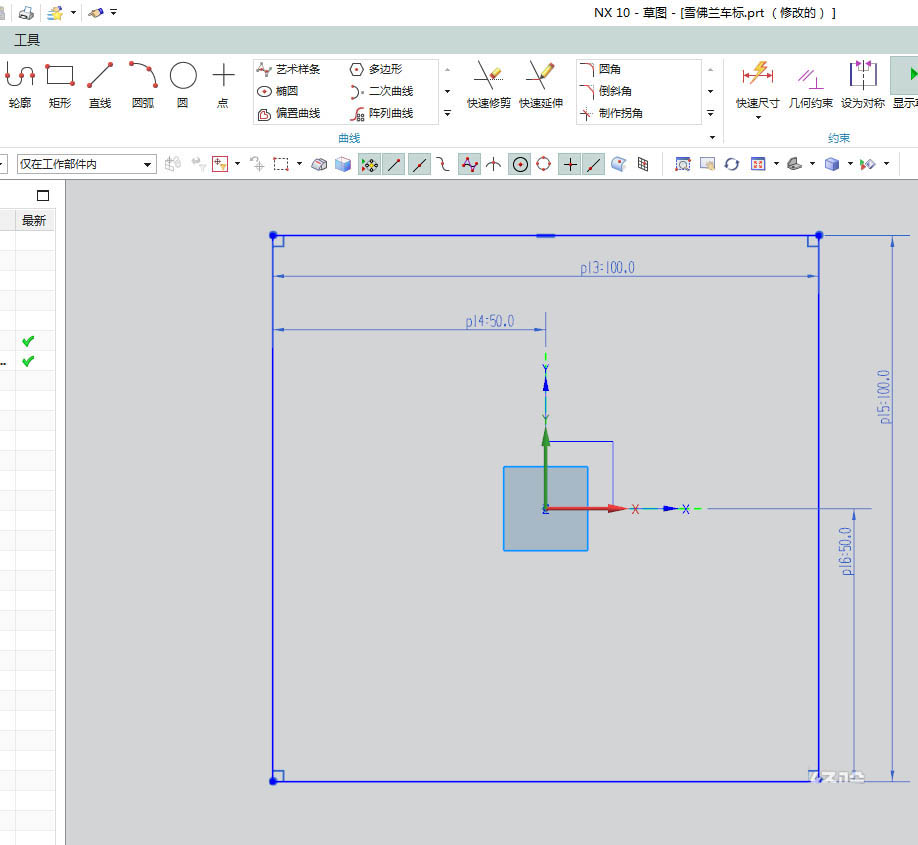The image size is (918, 845).
Task: Click the refresh rotate-arrows view icon
Action: pyautogui.click(x=732, y=164)
